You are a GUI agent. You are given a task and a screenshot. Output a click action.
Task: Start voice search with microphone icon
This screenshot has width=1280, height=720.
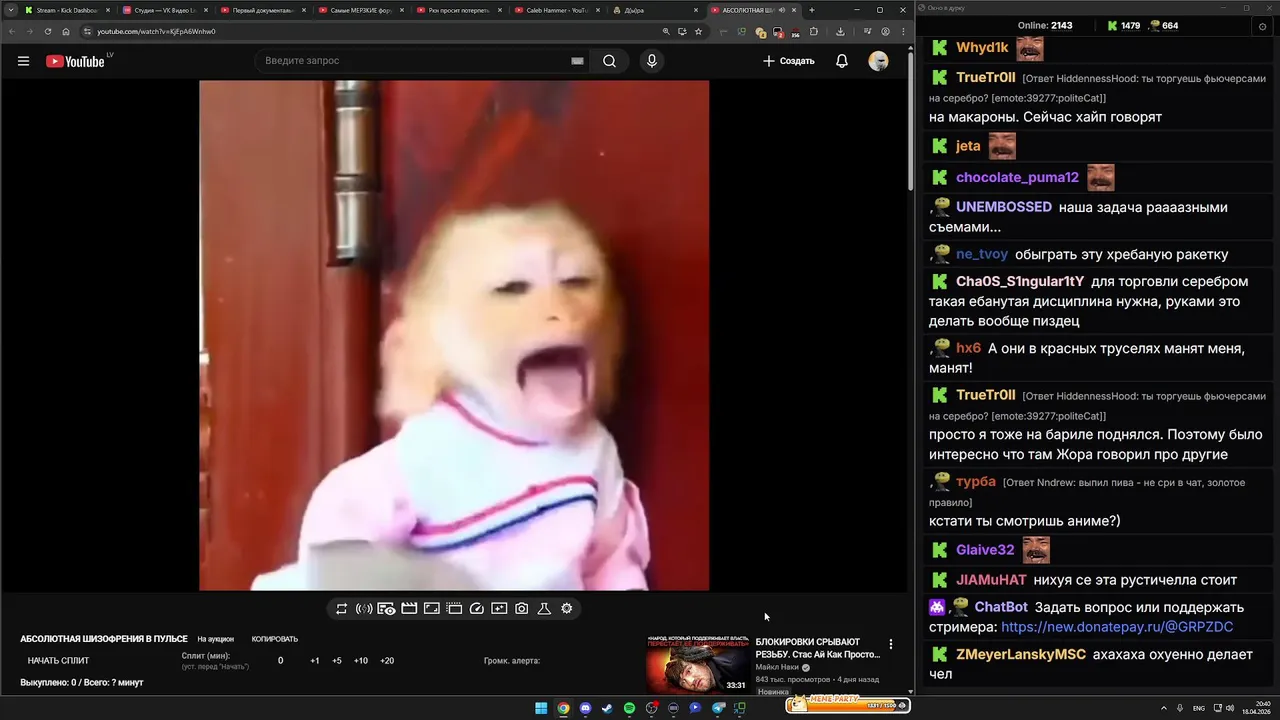652,61
